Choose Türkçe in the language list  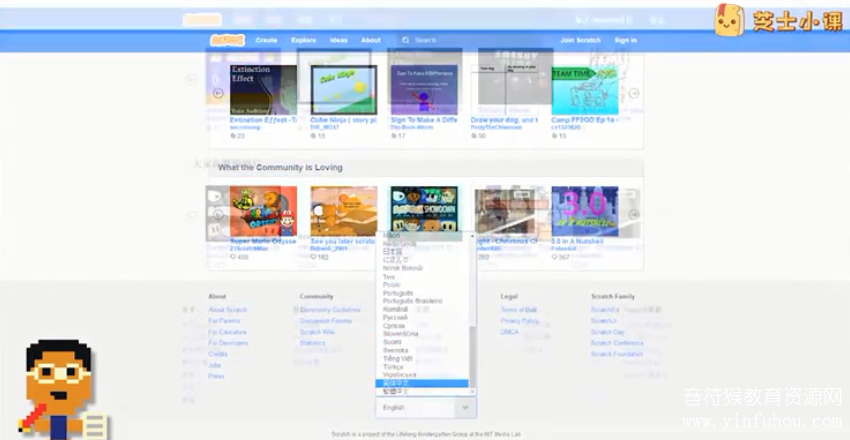tap(422, 367)
